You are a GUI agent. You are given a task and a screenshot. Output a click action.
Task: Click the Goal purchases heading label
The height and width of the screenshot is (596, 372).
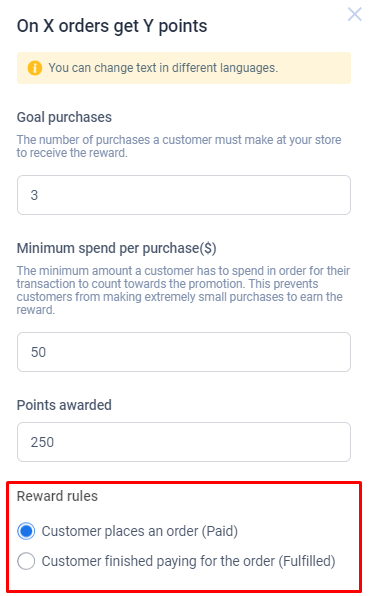[64, 117]
